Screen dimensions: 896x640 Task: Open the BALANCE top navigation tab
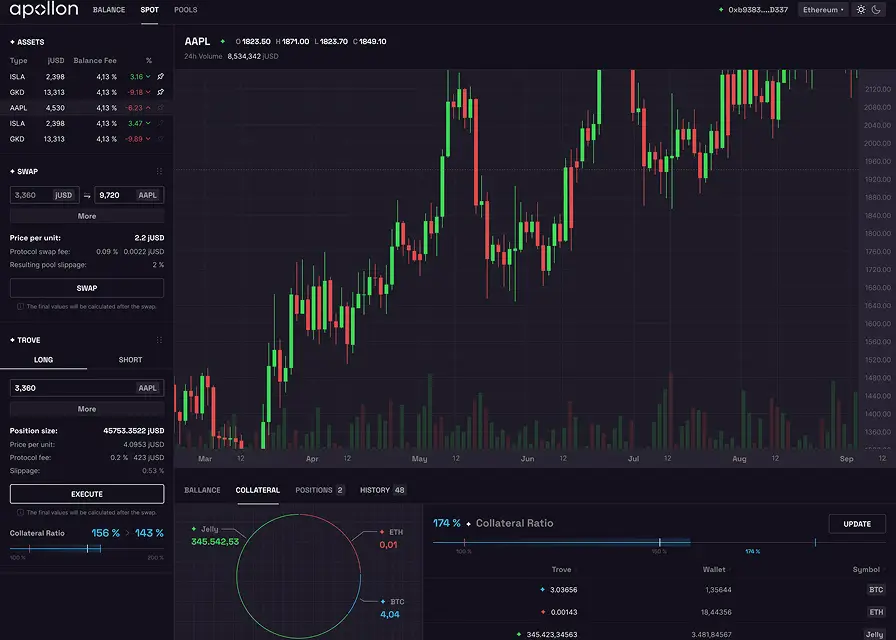109,10
